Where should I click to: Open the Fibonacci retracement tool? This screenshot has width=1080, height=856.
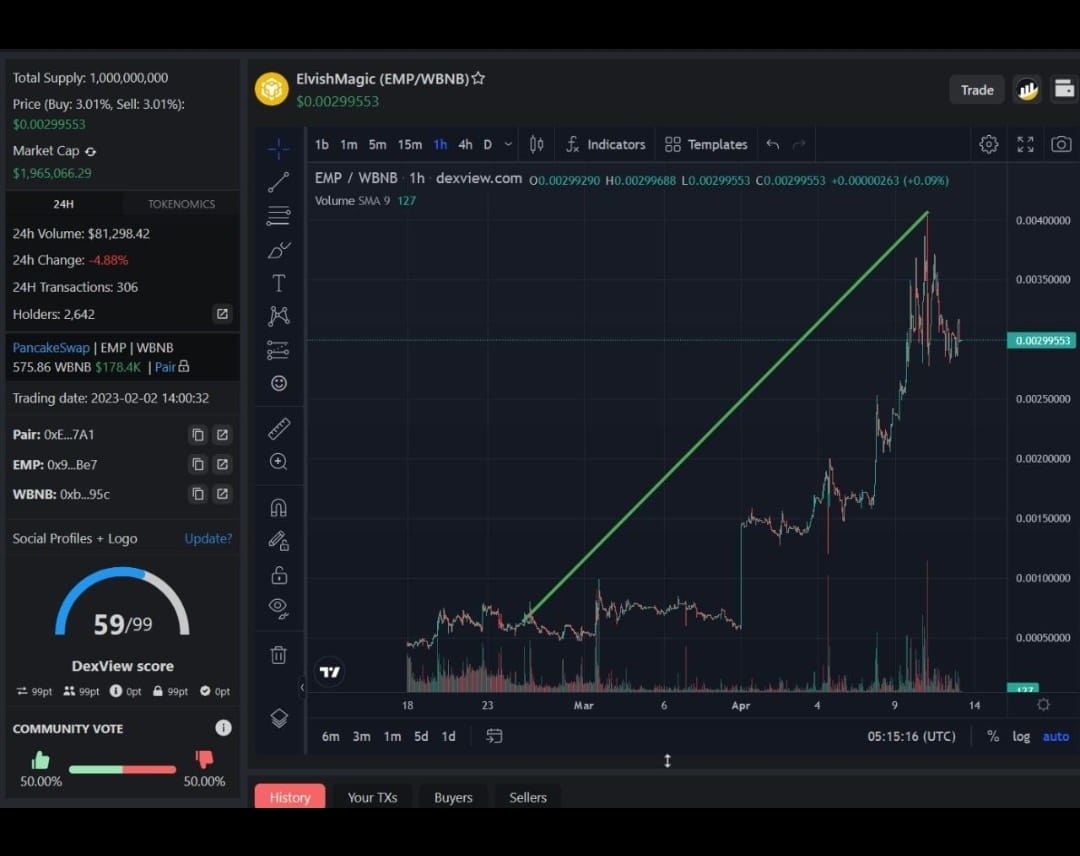coord(278,216)
